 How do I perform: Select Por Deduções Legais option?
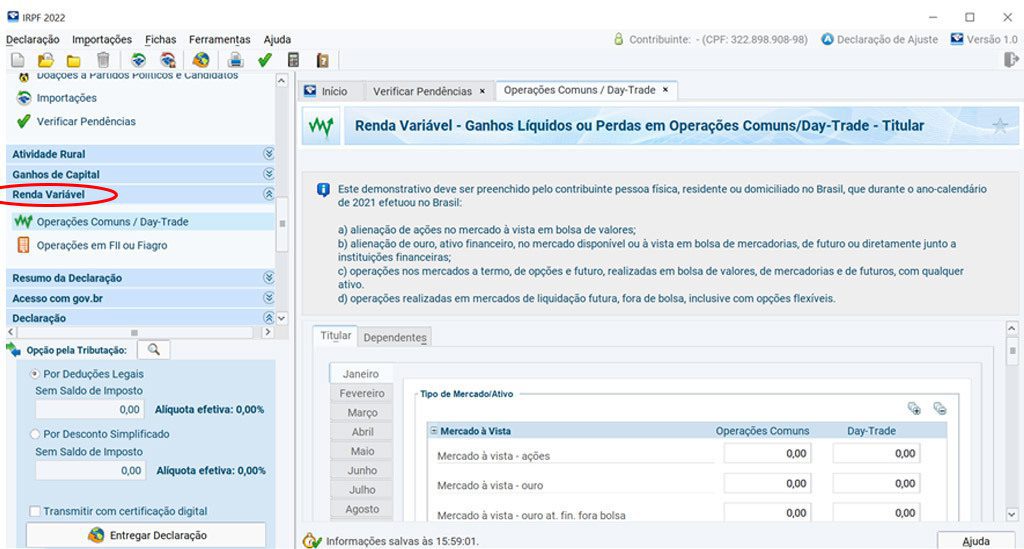[35, 374]
